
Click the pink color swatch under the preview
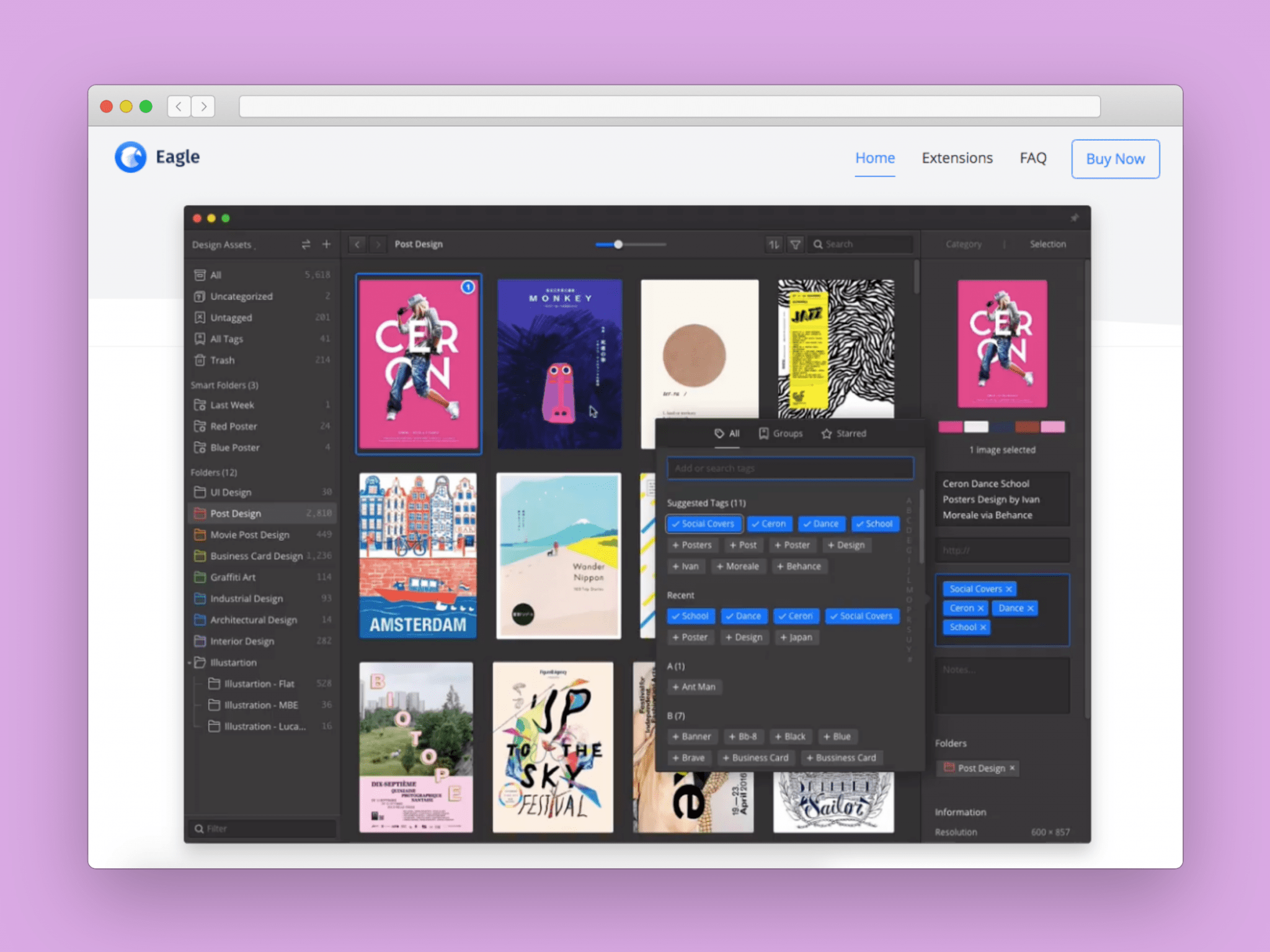(950, 426)
